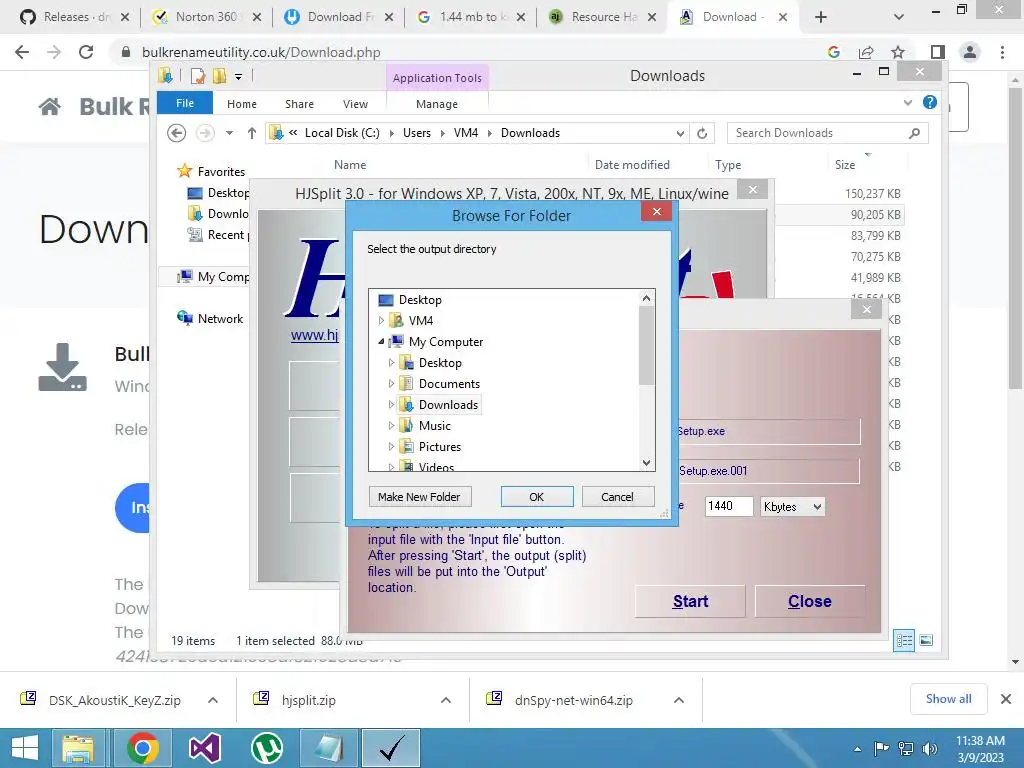Click Explorer back navigation arrow

click(x=176, y=133)
